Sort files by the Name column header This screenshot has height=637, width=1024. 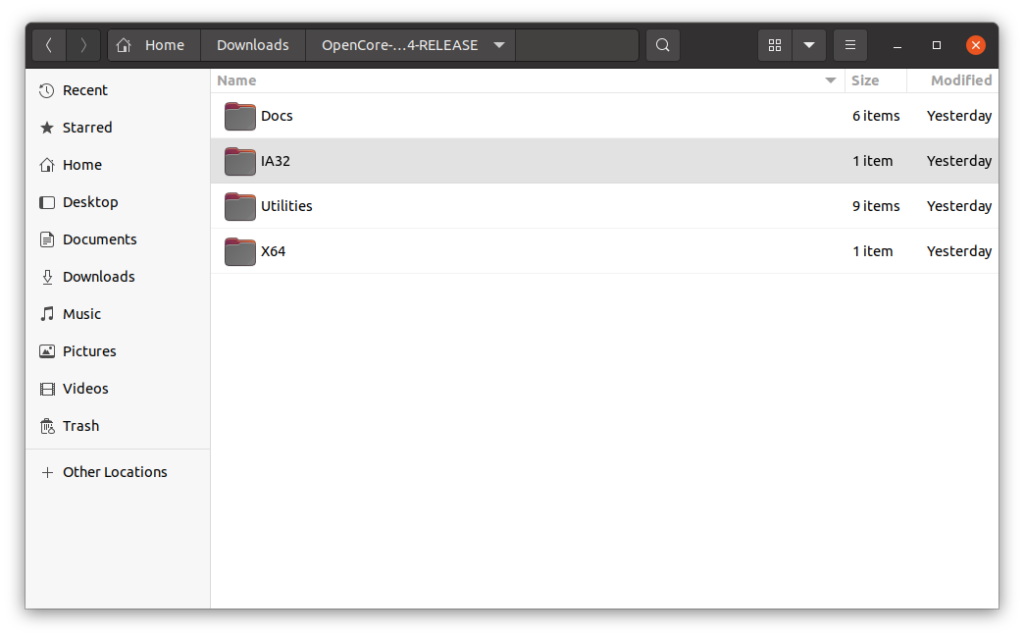[x=528, y=80]
